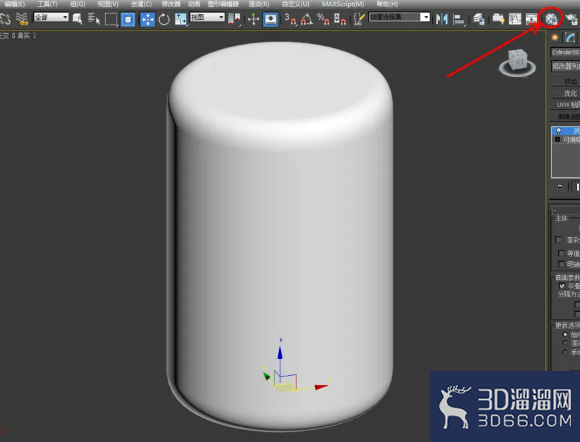This screenshot has height=442, width=580.
Task: Open the 组(G) menu
Action: [77, 4]
